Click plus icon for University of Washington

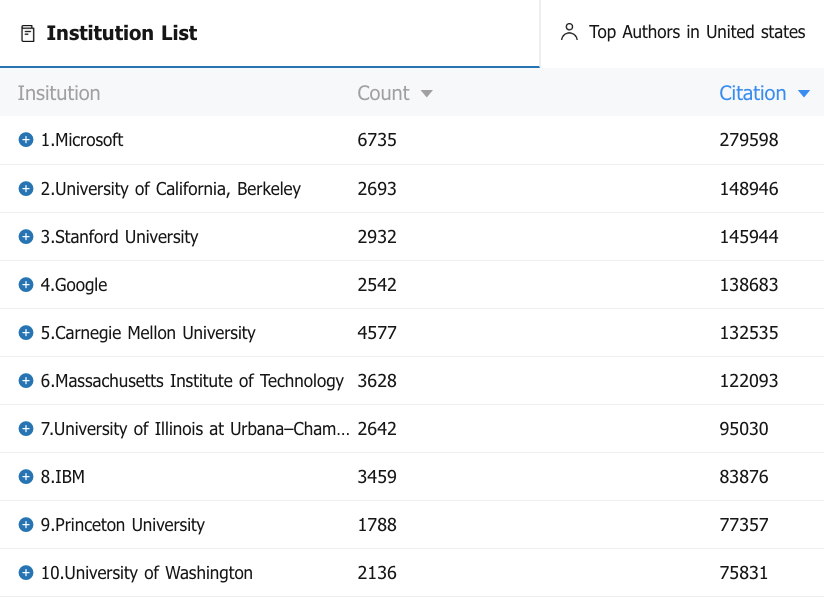point(26,572)
